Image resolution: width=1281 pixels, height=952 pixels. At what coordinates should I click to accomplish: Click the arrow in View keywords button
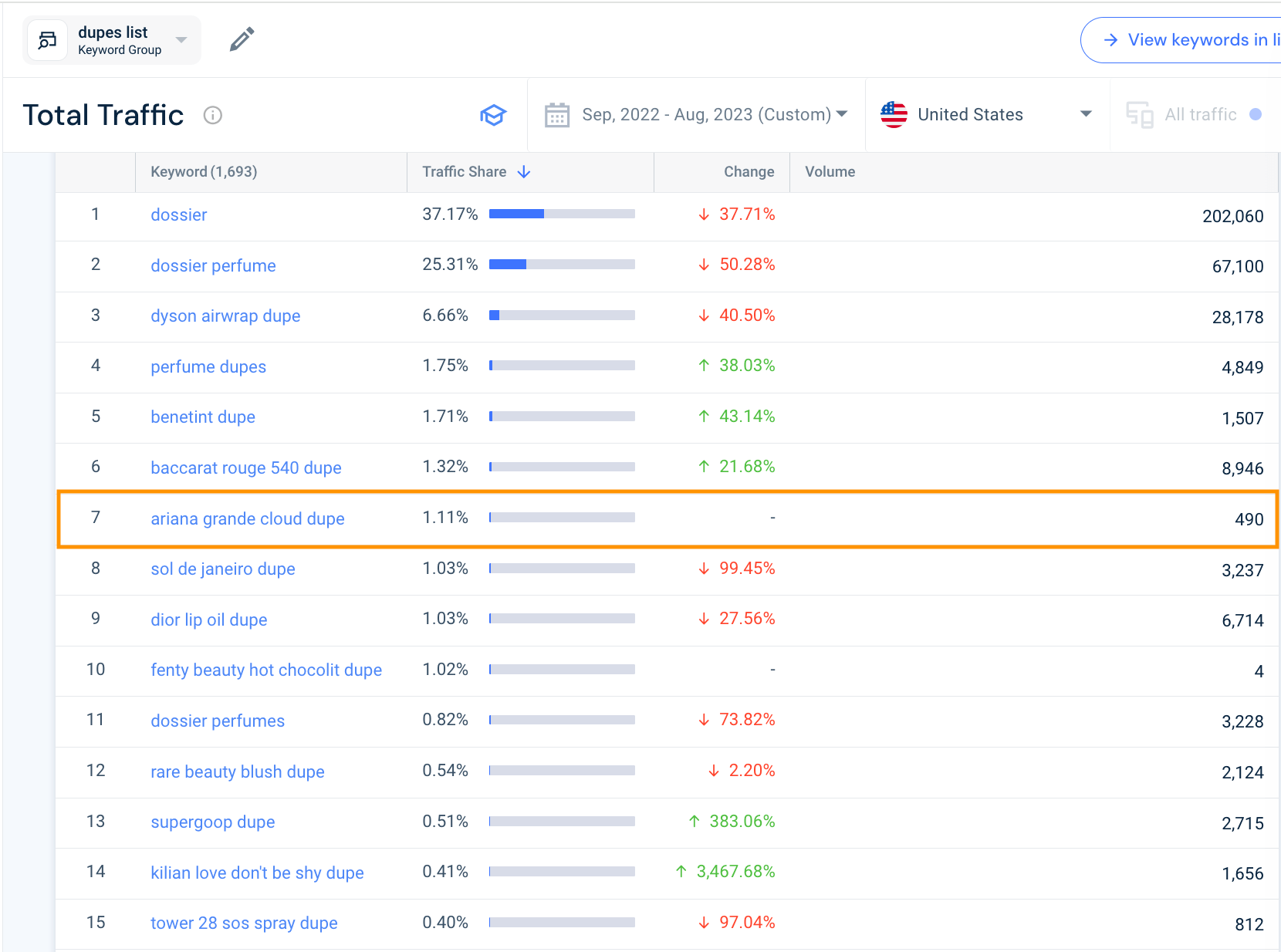(x=1111, y=40)
